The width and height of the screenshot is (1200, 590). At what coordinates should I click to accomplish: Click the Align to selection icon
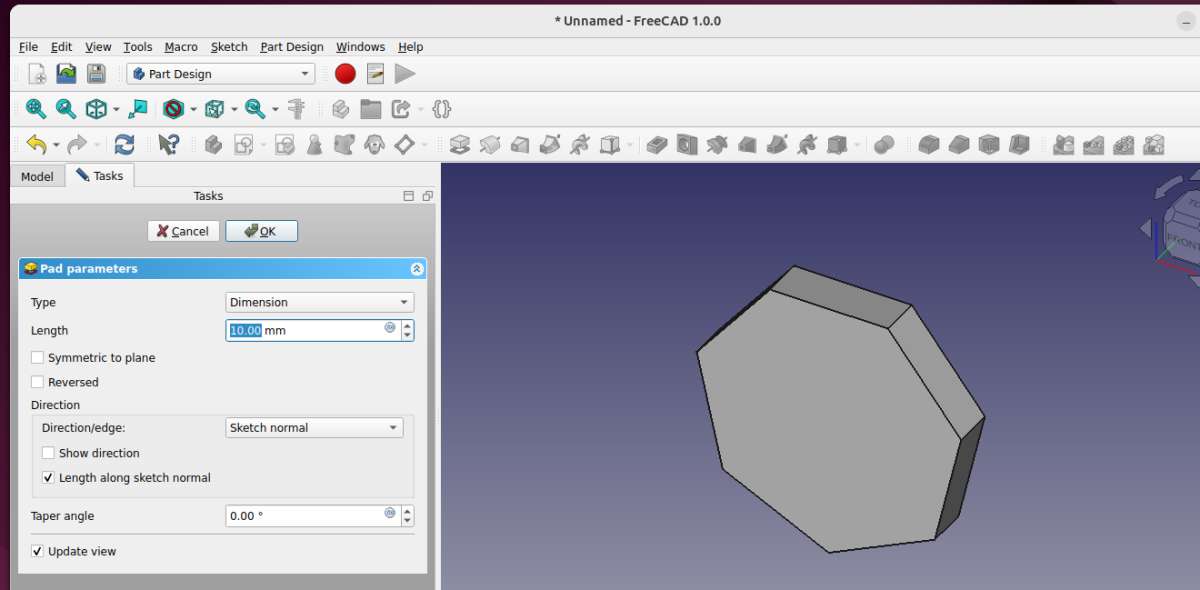click(139, 109)
